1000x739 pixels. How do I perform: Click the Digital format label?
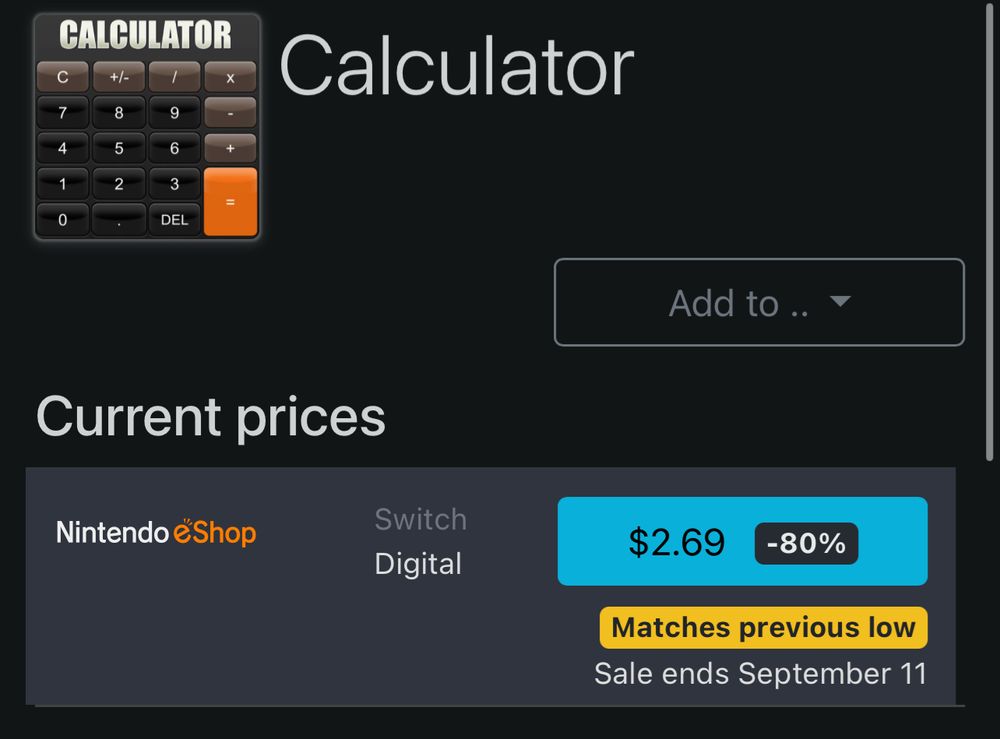(x=418, y=564)
